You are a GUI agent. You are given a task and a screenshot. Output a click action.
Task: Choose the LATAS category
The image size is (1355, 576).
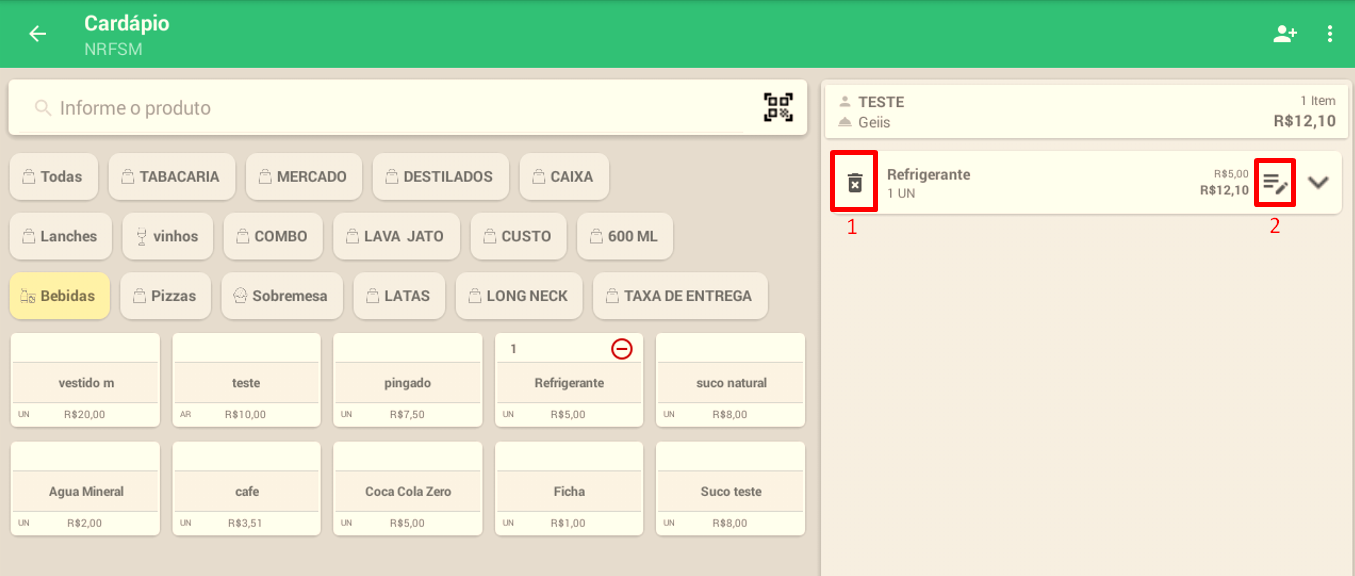(x=399, y=296)
